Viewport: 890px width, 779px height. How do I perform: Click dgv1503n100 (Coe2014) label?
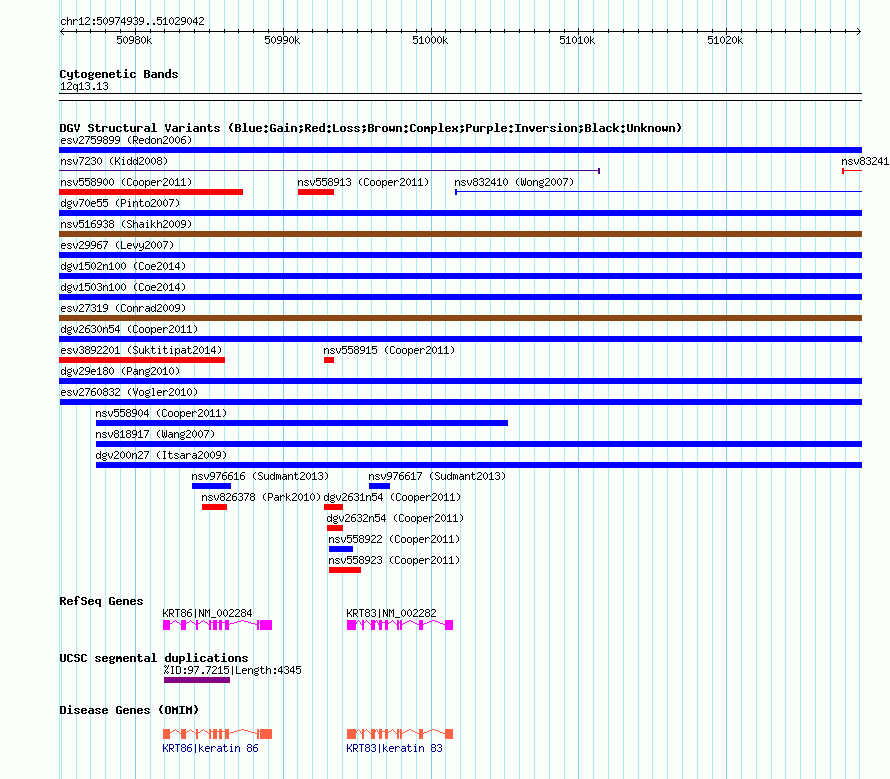(x=123, y=287)
